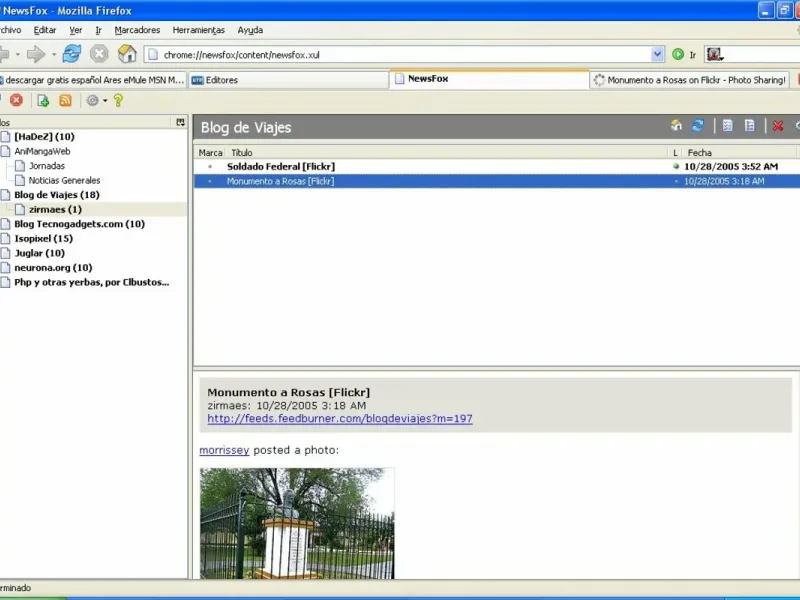This screenshot has width=800, height=600.
Task: Click the Firefox forward arrow button
Action: click(x=36, y=54)
